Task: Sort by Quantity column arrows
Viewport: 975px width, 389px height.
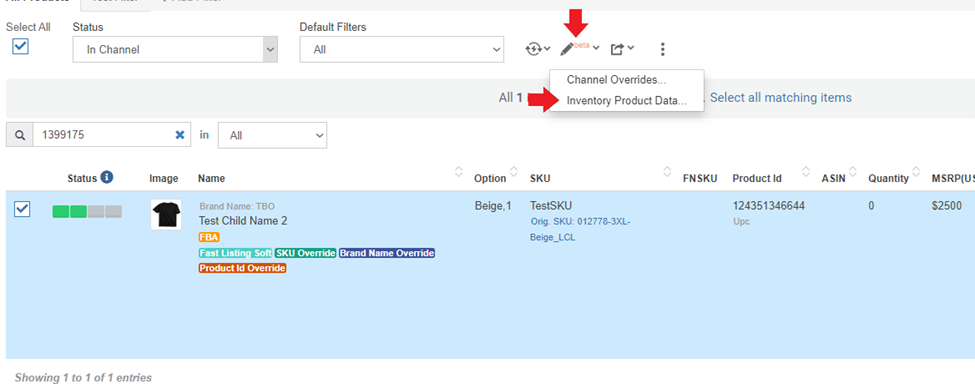Action: (x=916, y=172)
